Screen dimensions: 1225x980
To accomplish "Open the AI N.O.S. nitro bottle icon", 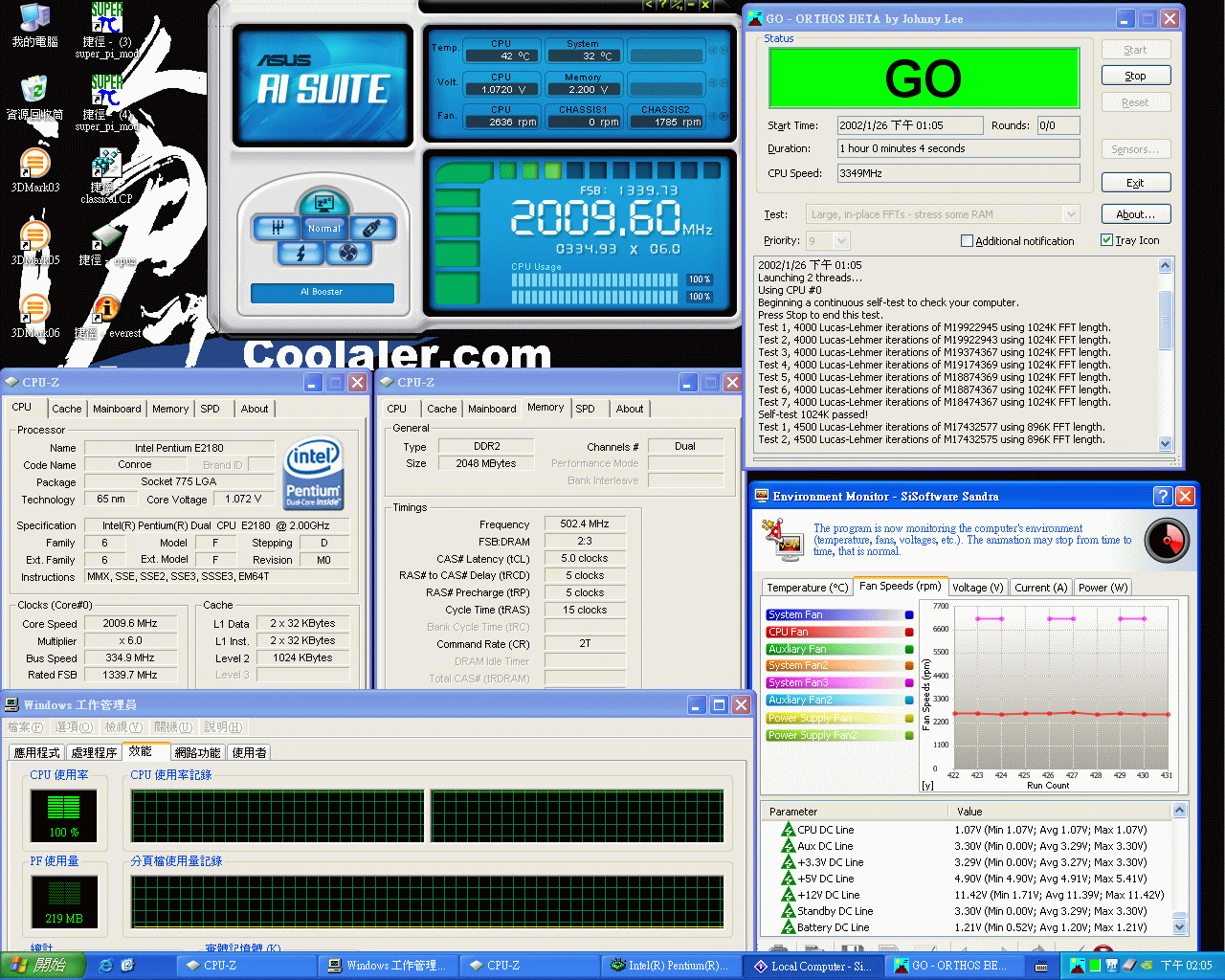I will 372,228.
